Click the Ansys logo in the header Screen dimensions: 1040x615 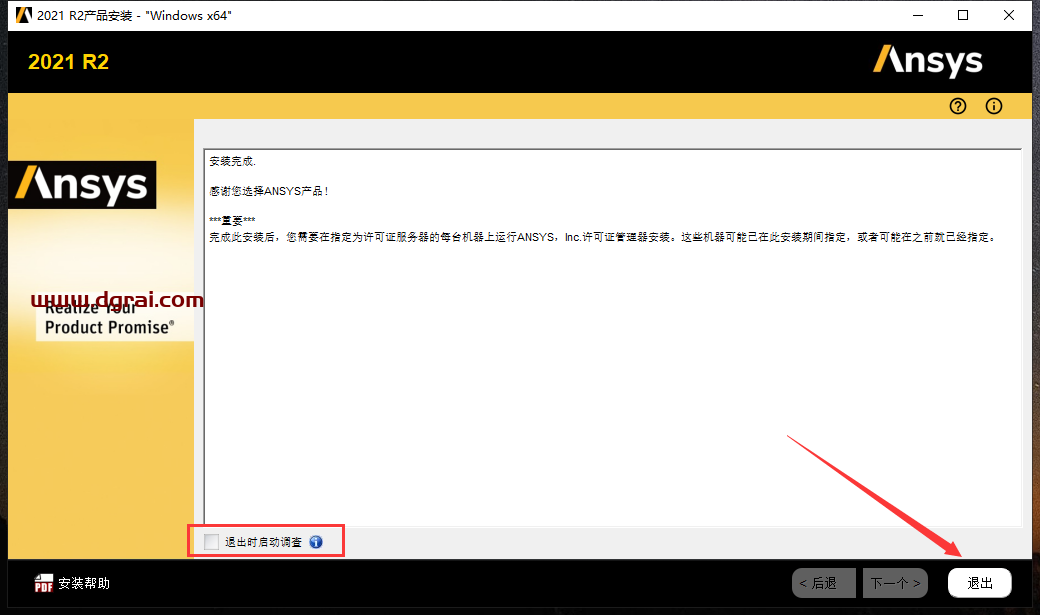pyautogui.click(x=927, y=61)
